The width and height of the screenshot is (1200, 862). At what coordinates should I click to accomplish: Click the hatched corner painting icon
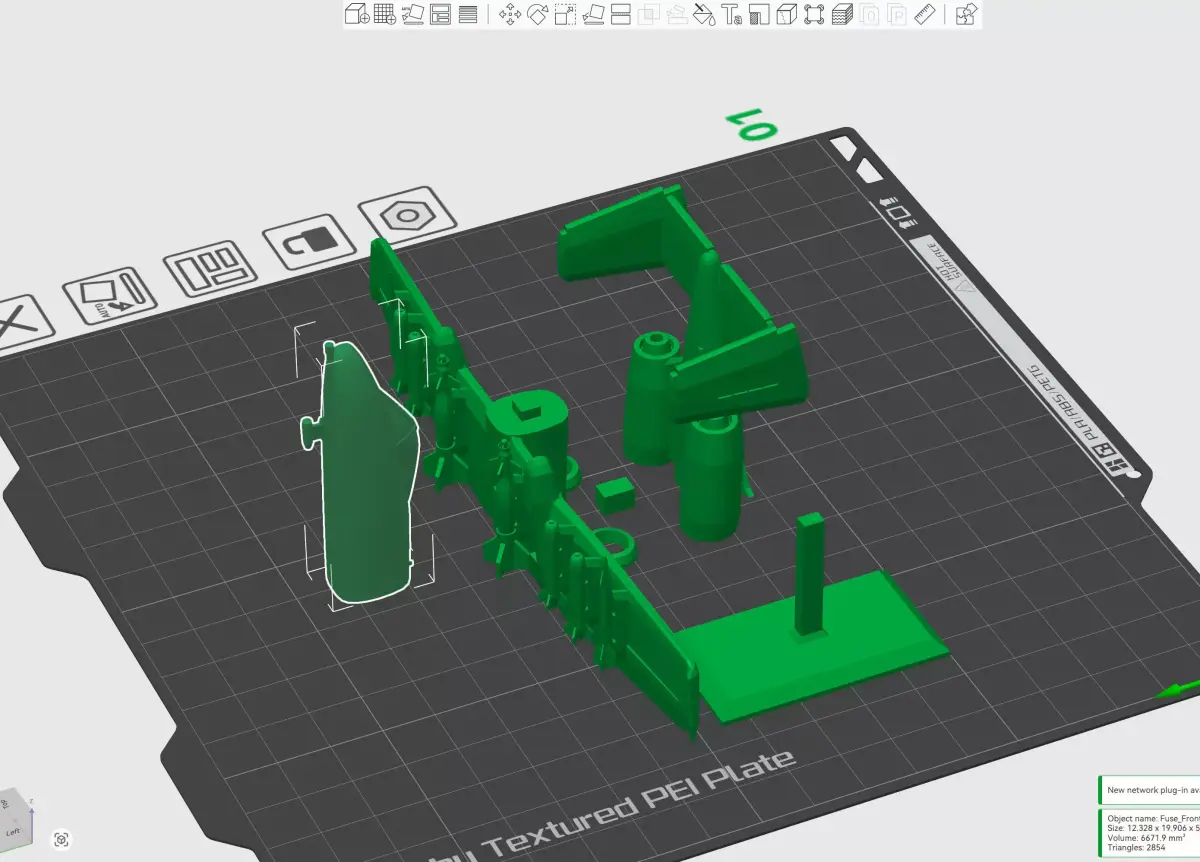point(759,14)
